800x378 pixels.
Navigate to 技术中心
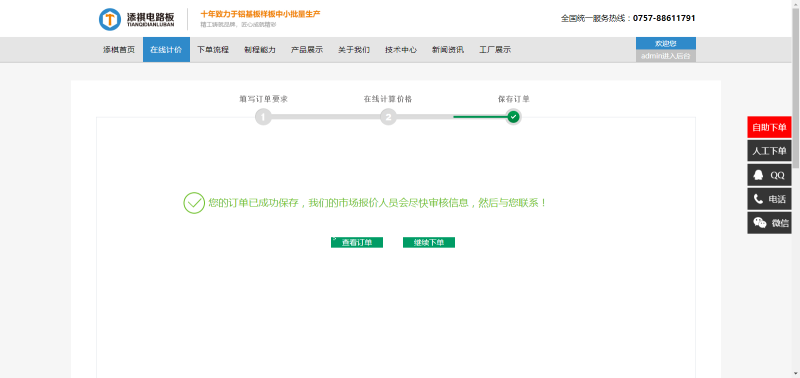pos(401,49)
